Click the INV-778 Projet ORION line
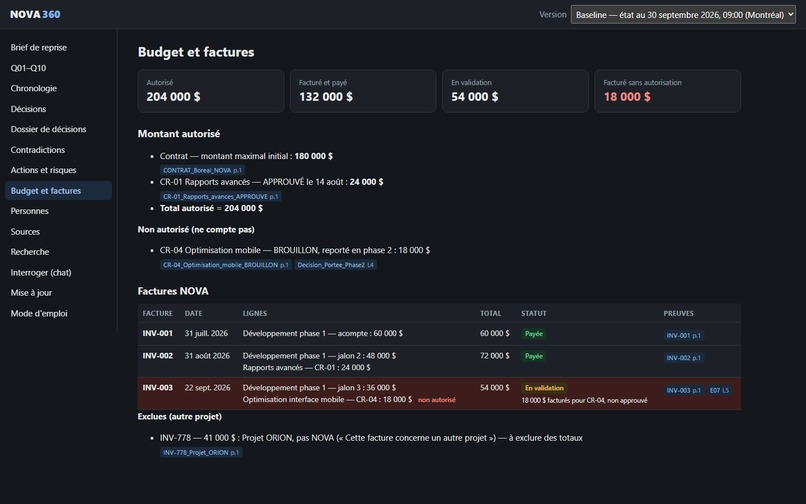This screenshot has height=504, width=806. click(x=371, y=438)
